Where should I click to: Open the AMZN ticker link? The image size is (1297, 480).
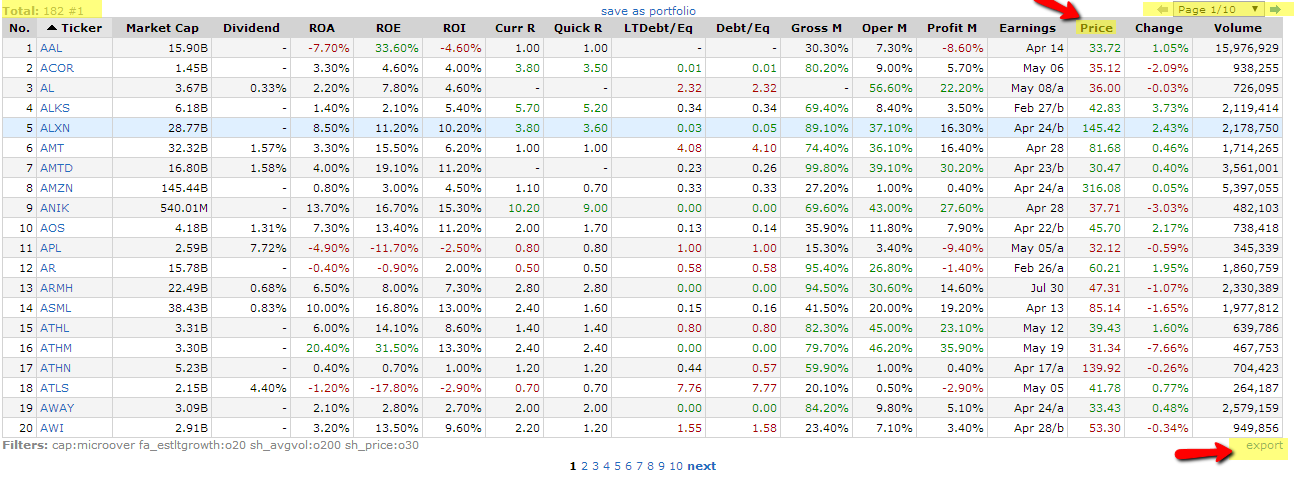[56, 188]
